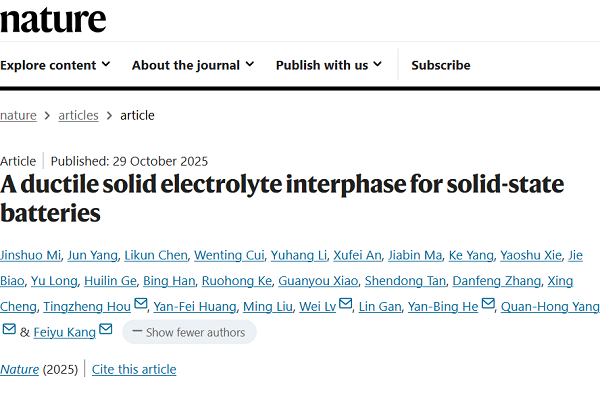Screen dimensions: 600x400
Task: Click the email icon next to Wei Lv
Action: pos(346,305)
